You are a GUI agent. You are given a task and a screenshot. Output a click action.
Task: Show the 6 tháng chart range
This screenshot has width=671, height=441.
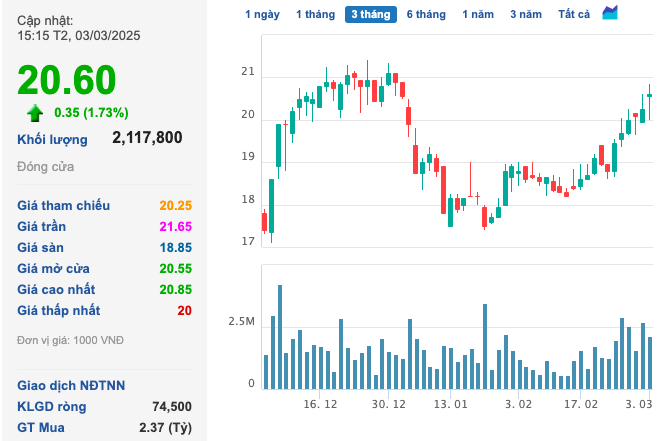[x=426, y=14]
